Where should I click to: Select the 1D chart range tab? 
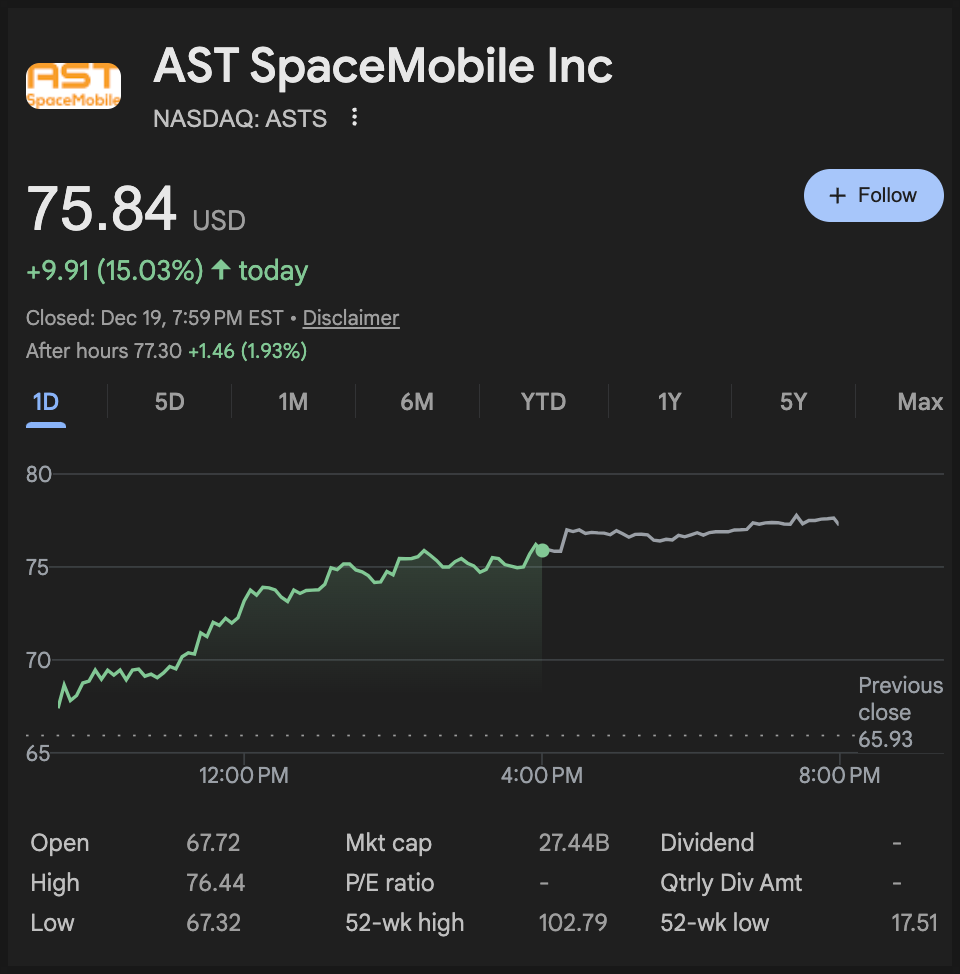(x=46, y=402)
